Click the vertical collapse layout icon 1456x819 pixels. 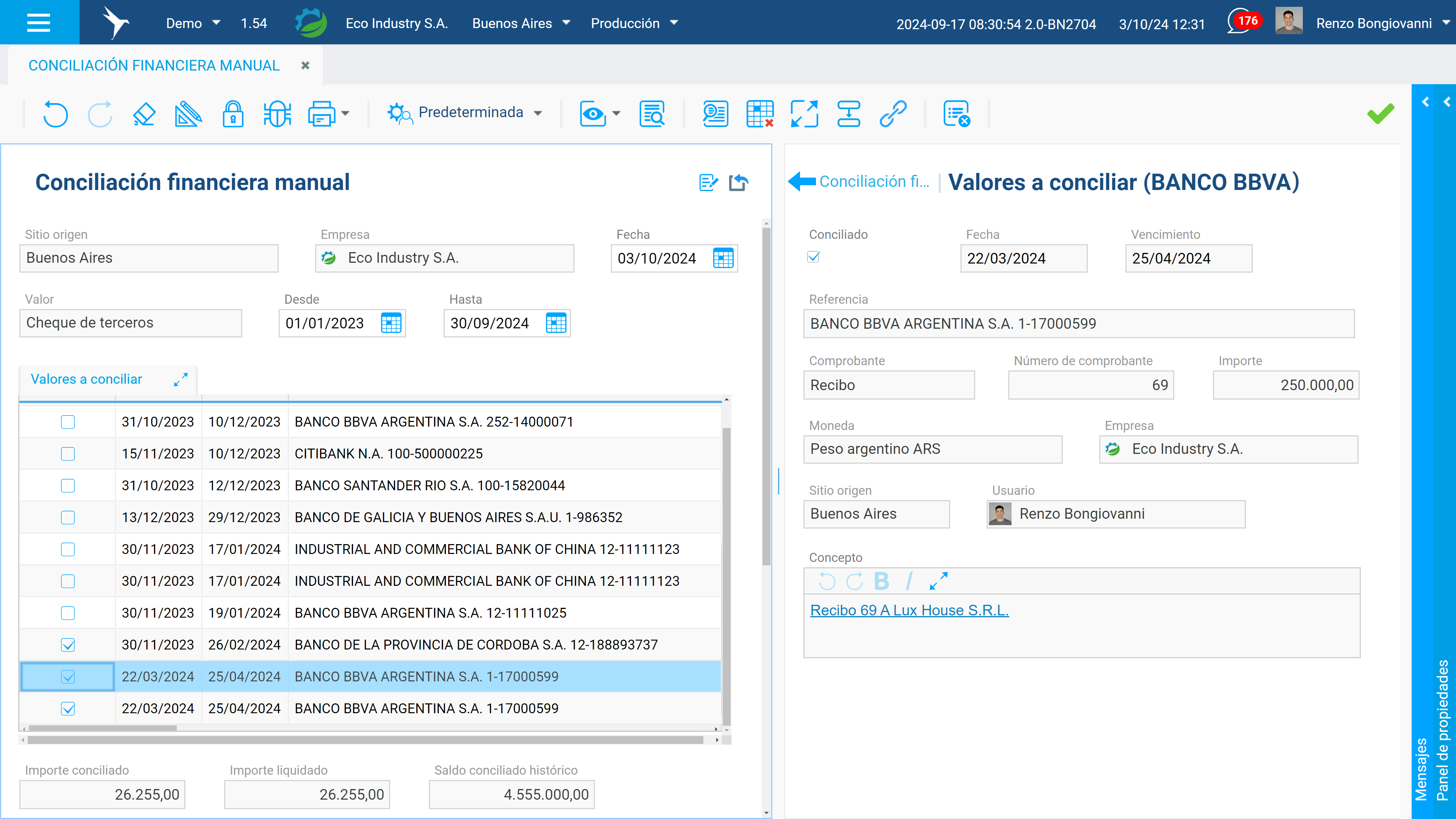point(849,114)
